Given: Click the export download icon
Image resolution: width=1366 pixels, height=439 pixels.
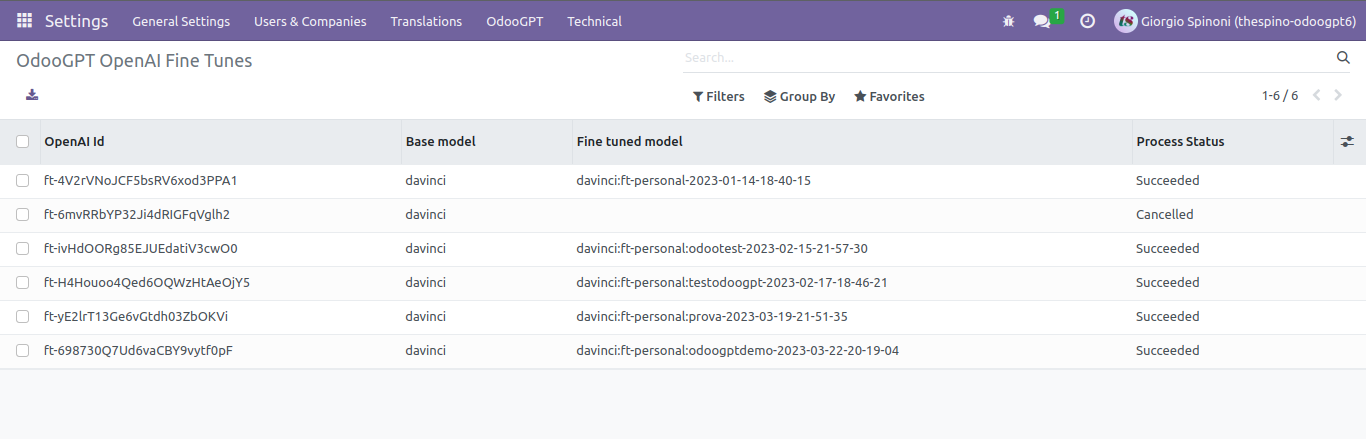Looking at the screenshot, I should pyautogui.click(x=32, y=95).
